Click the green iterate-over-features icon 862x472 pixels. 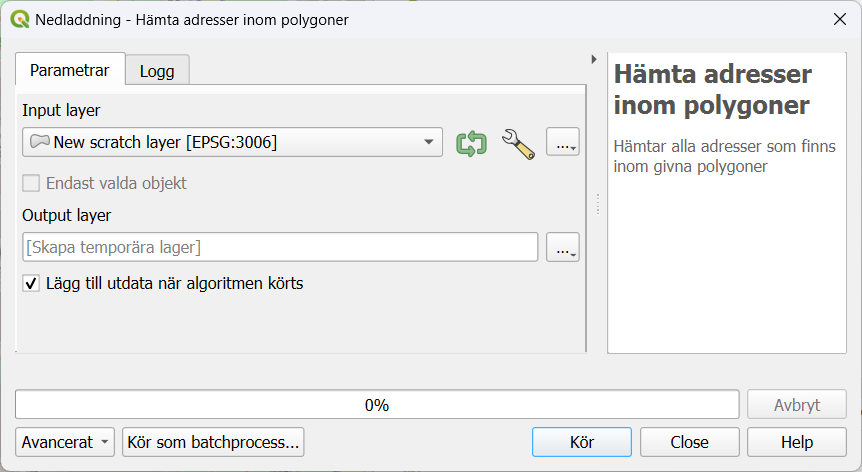coord(471,143)
